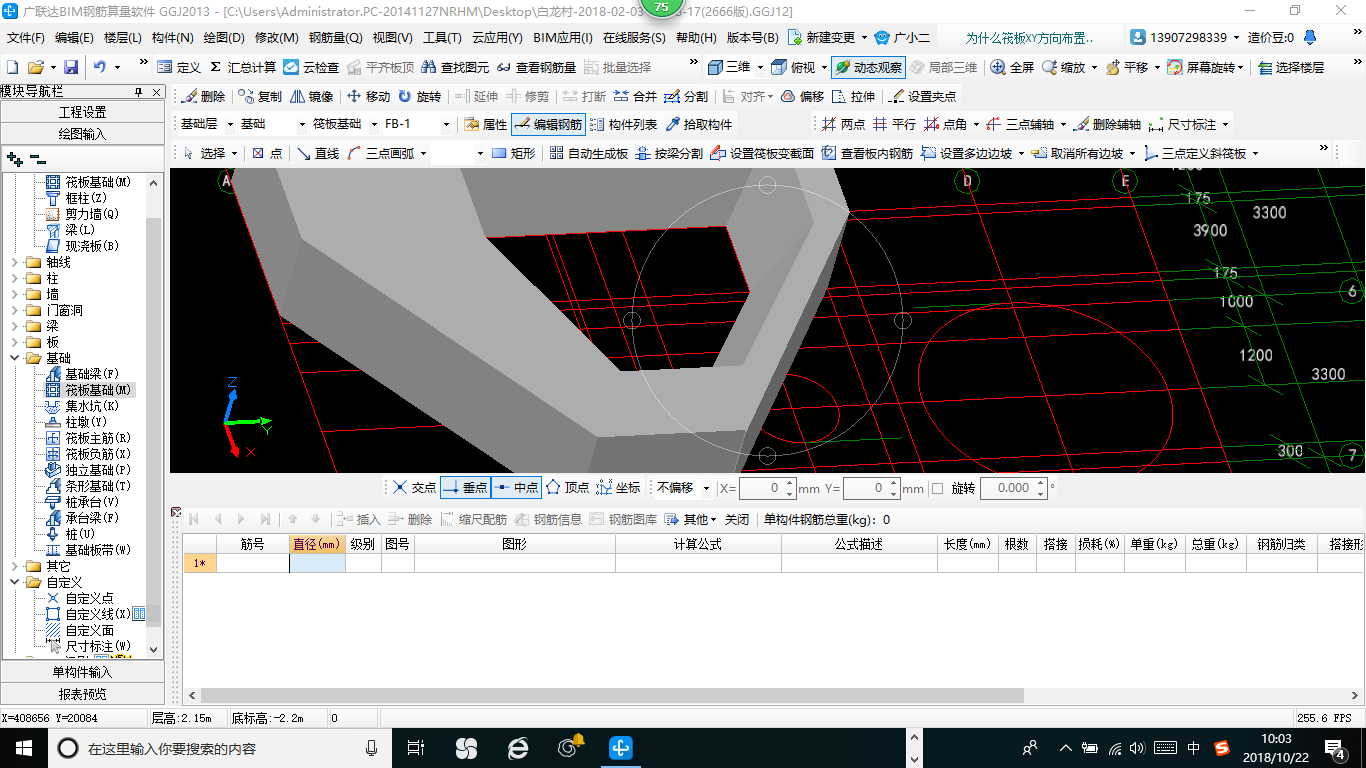Click the 分割 split tool

tap(686, 97)
